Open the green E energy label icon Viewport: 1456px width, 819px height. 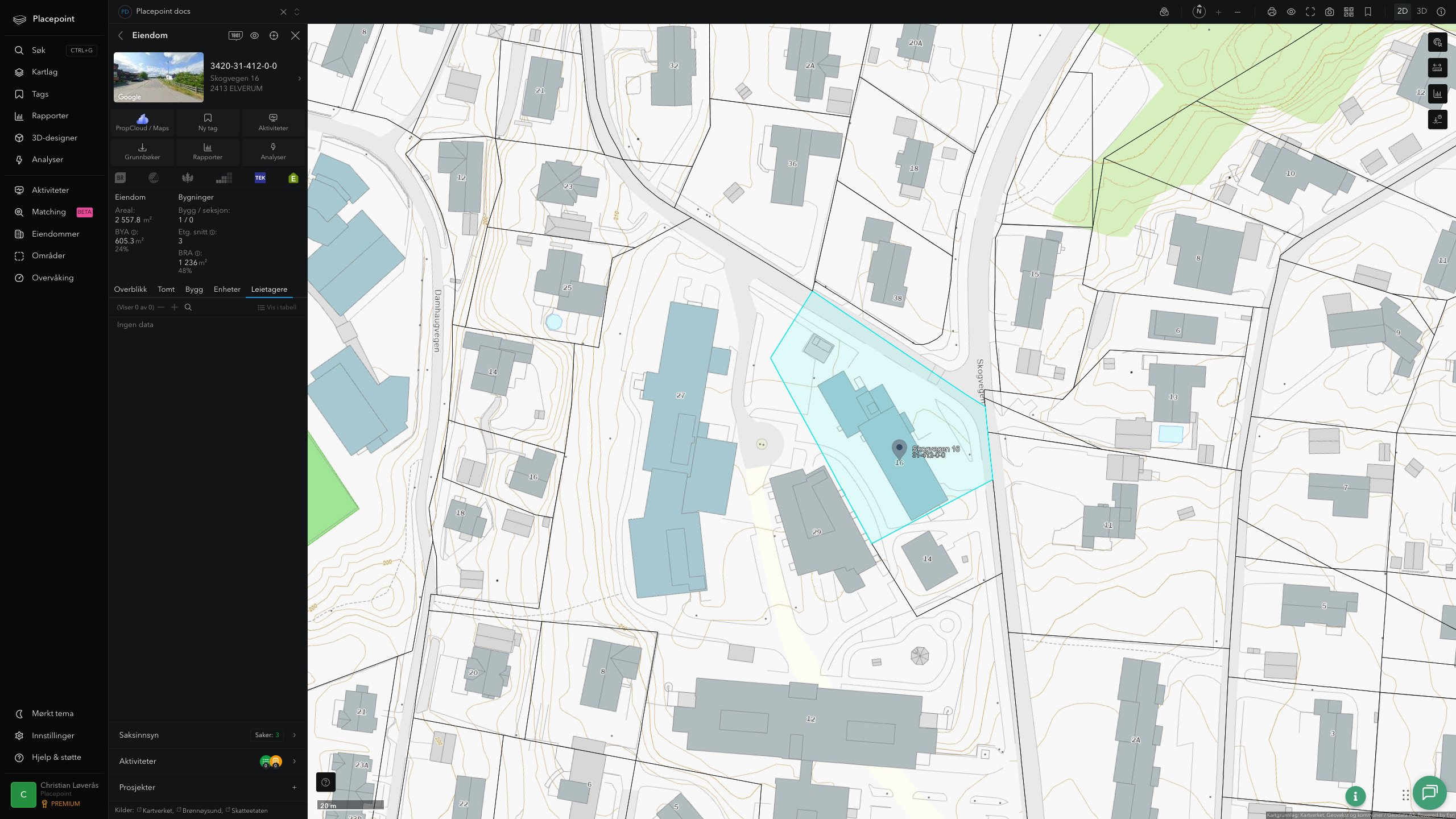pyautogui.click(x=293, y=178)
